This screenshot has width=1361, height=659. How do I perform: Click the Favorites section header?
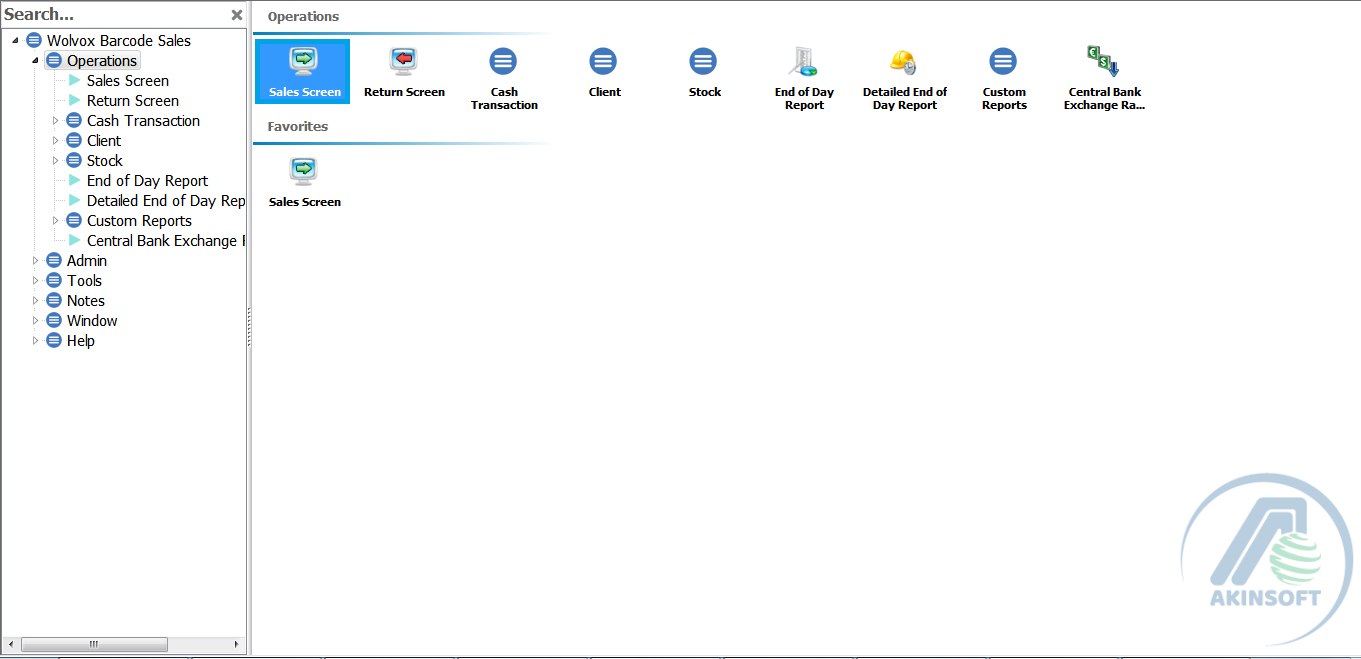point(298,127)
